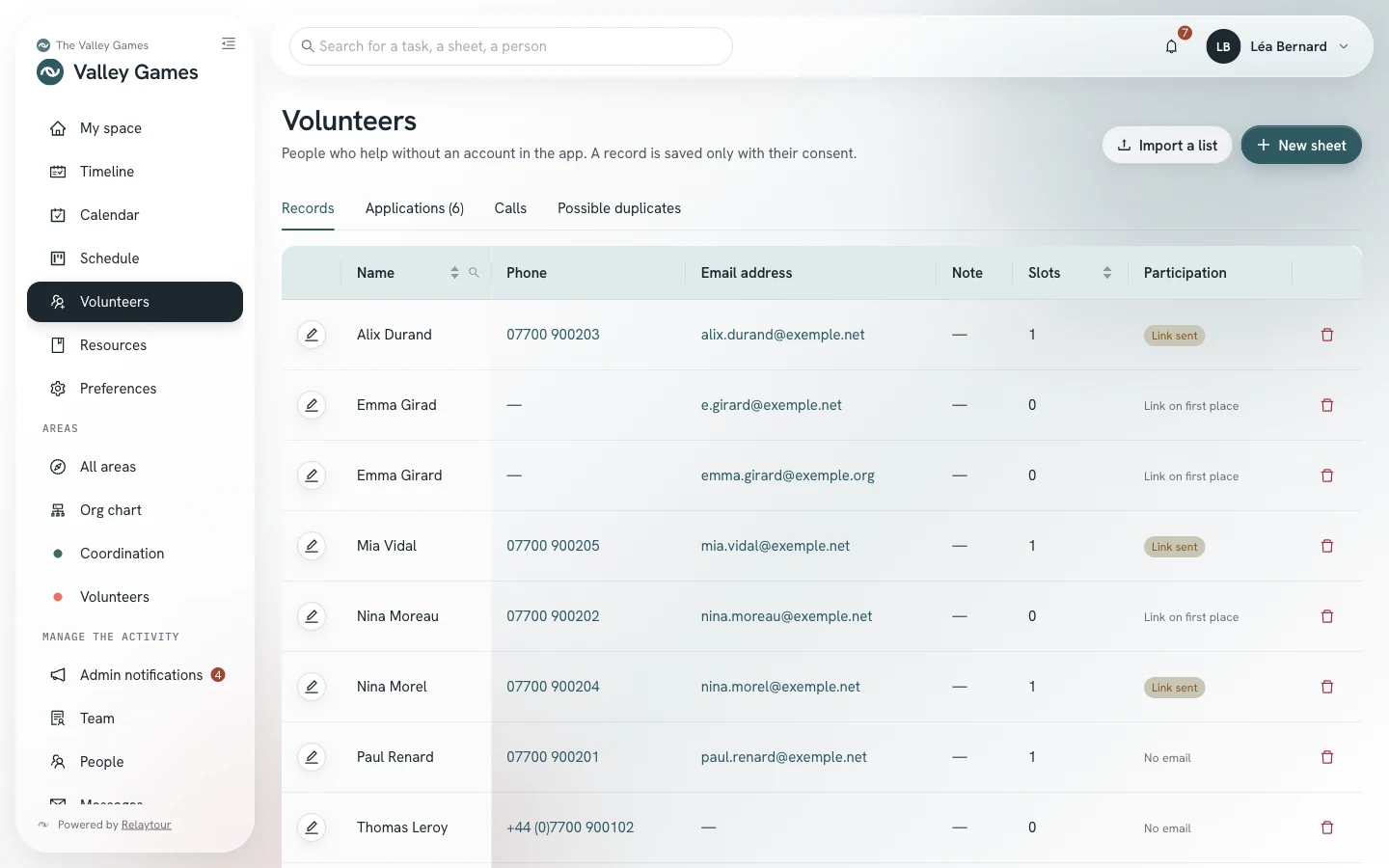The height and width of the screenshot is (868, 1389).
Task: Open the Schedule page
Action: (135, 258)
